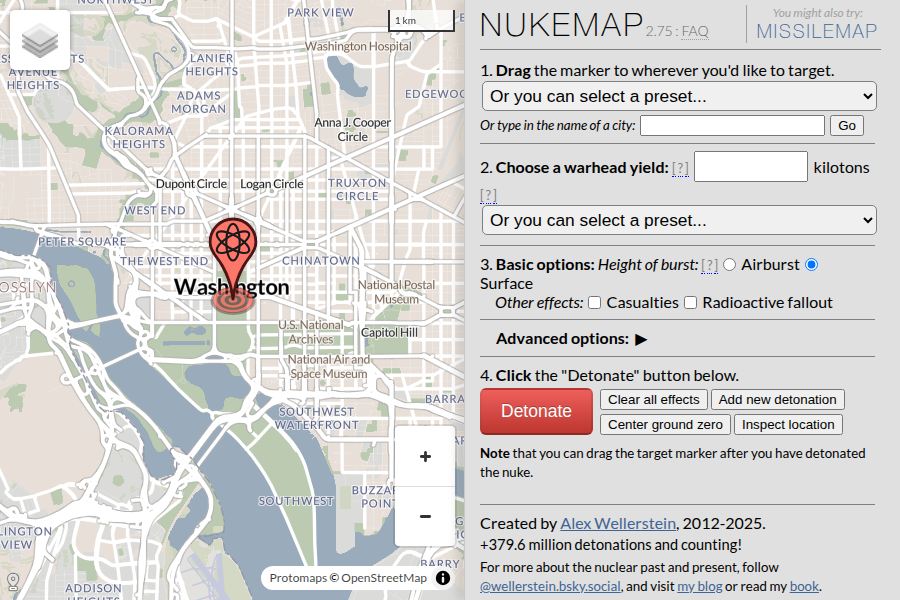This screenshot has height=600, width=900.
Task: Zoom in the map with plus
Action: point(425,456)
